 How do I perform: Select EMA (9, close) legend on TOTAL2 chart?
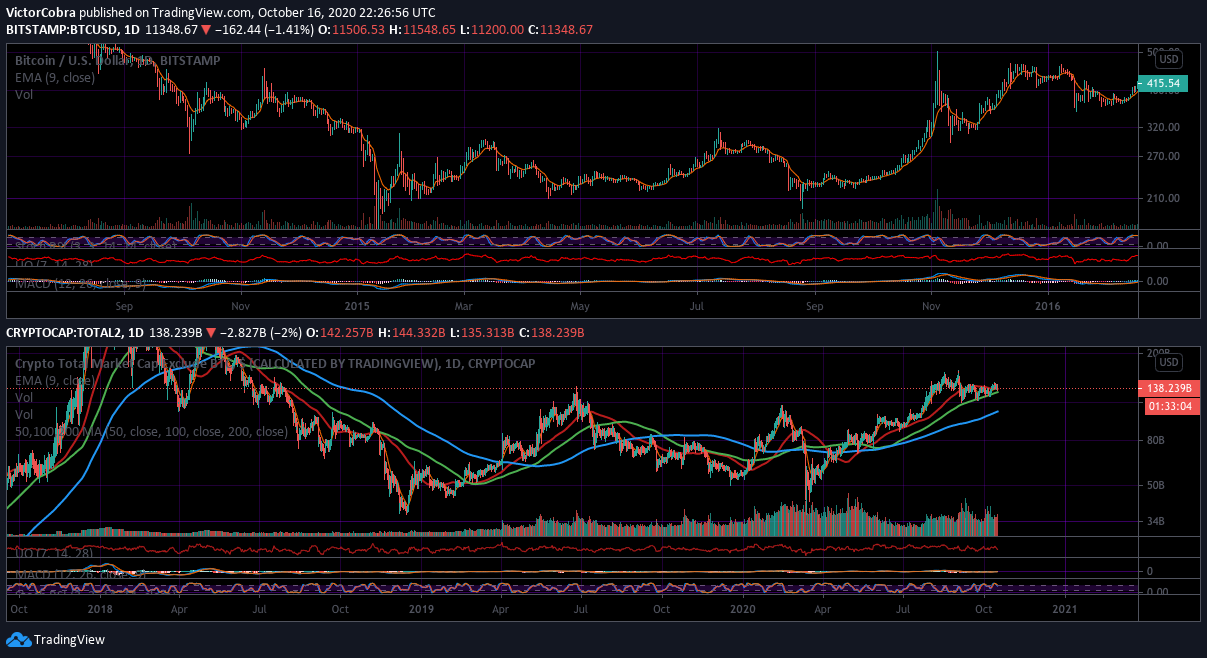(56, 380)
